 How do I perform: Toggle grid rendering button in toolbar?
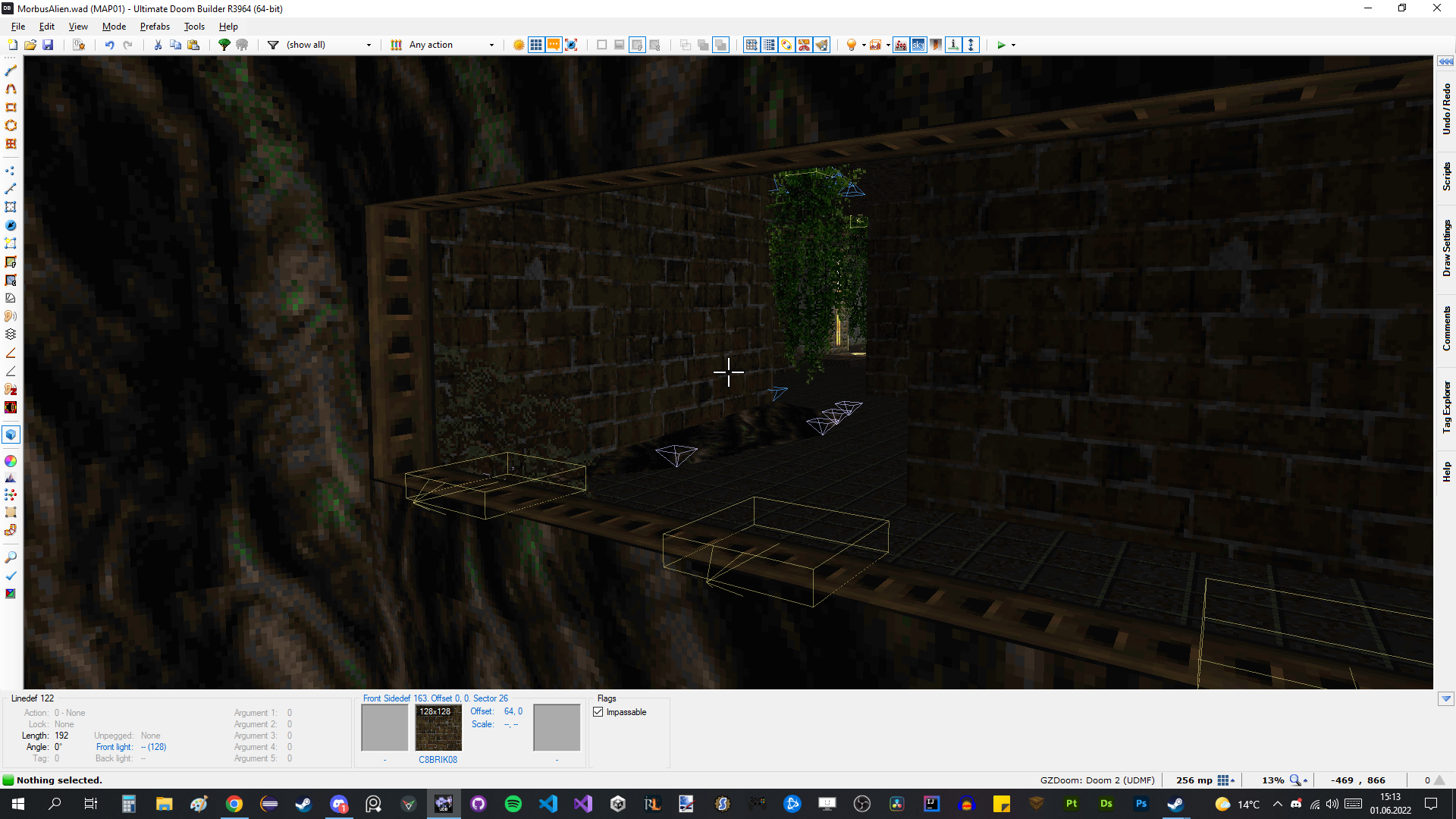[x=536, y=45]
